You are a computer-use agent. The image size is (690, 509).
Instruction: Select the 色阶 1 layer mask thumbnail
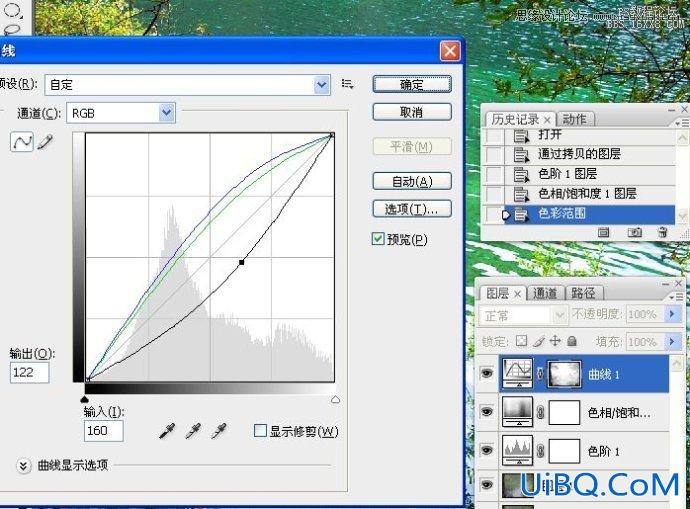pyautogui.click(x=564, y=451)
